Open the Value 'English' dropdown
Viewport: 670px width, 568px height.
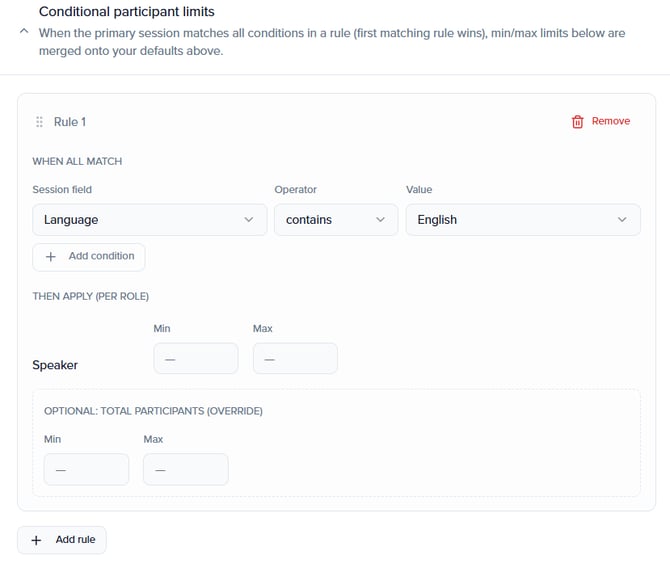pyautogui.click(x=522, y=220)
